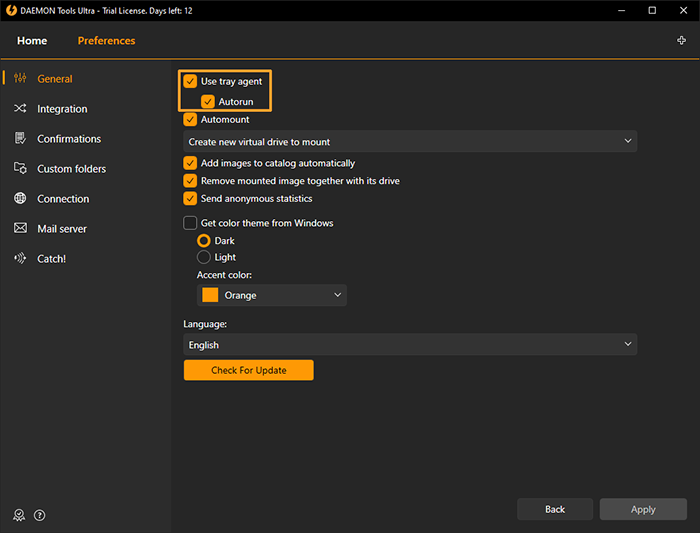Open the English language dropdown
Viewport: 700px width, 533px height.
point(410,345)
